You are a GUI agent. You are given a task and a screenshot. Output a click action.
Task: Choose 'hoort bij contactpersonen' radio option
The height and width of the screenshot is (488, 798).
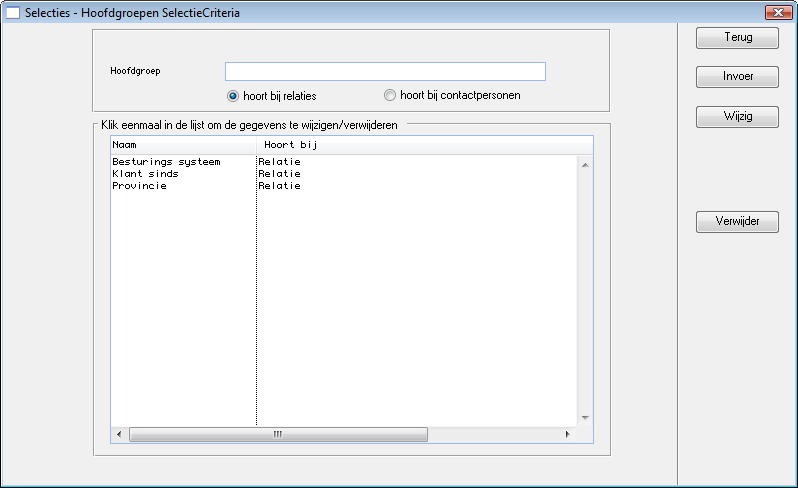pos(390,96)
